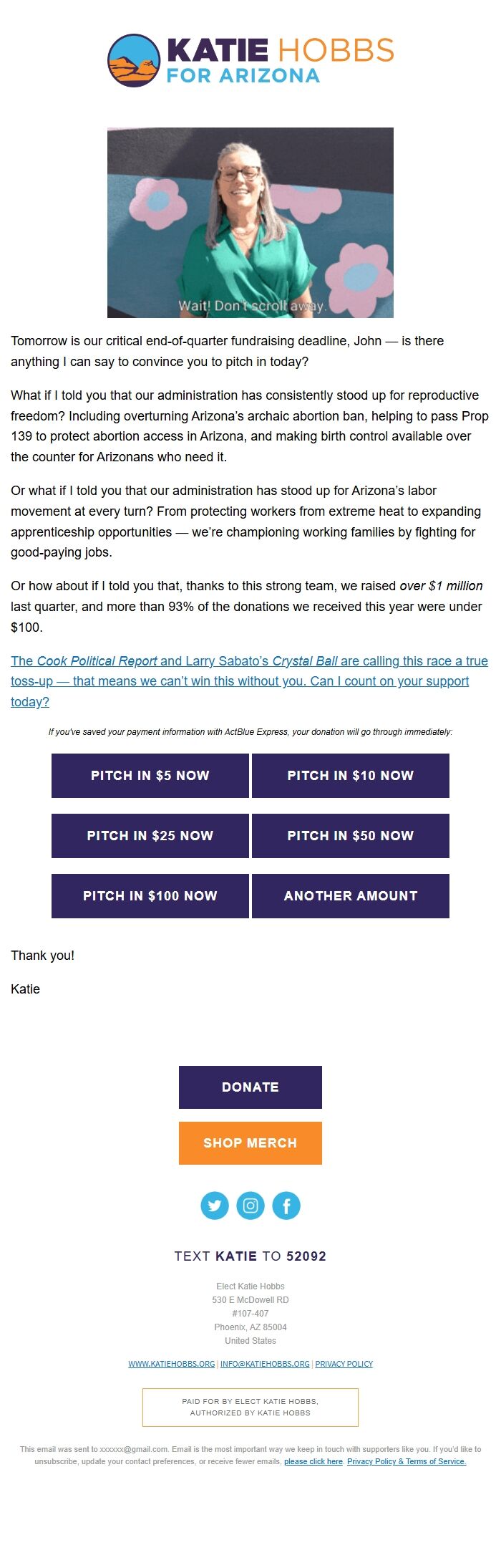Viewport: 501px width, 1568px height.
Task: Select the Pitch In $25 Now button
Action: (150, 835)
